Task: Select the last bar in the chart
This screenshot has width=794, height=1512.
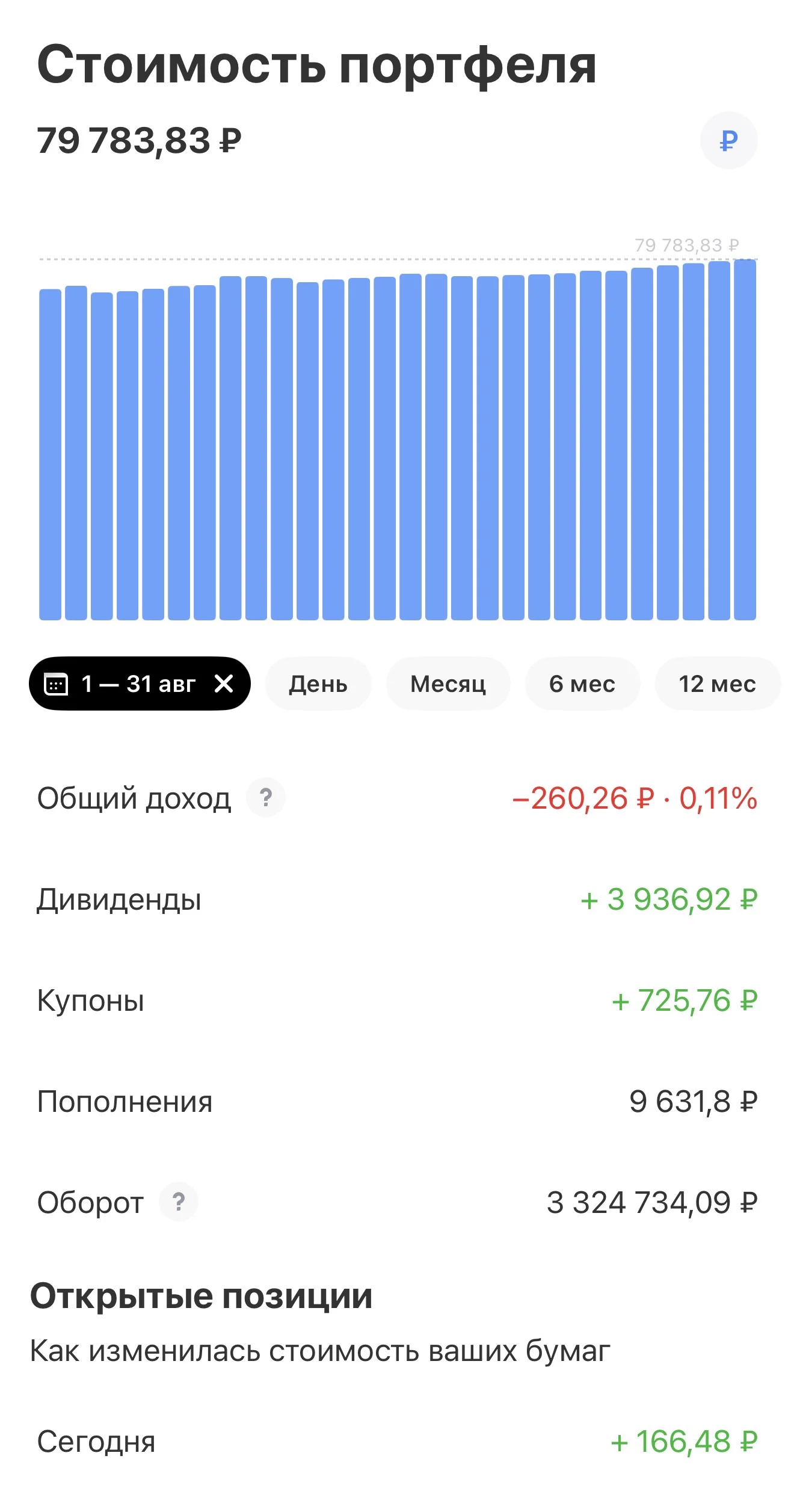Action: tap(745, 440)
